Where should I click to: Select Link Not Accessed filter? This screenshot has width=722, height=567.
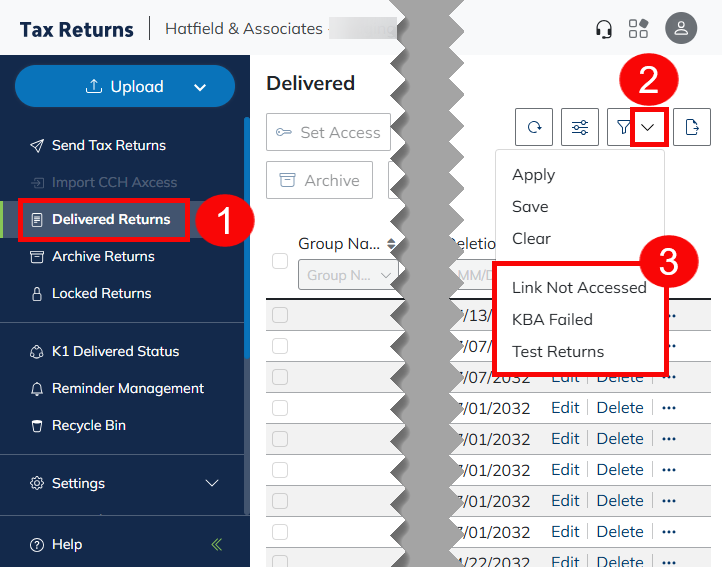[x=579, y=288]
